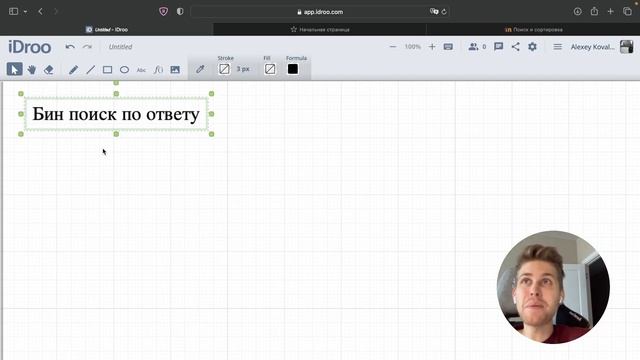
Task: Click the 100% zoom level
Action: (413, 47)
